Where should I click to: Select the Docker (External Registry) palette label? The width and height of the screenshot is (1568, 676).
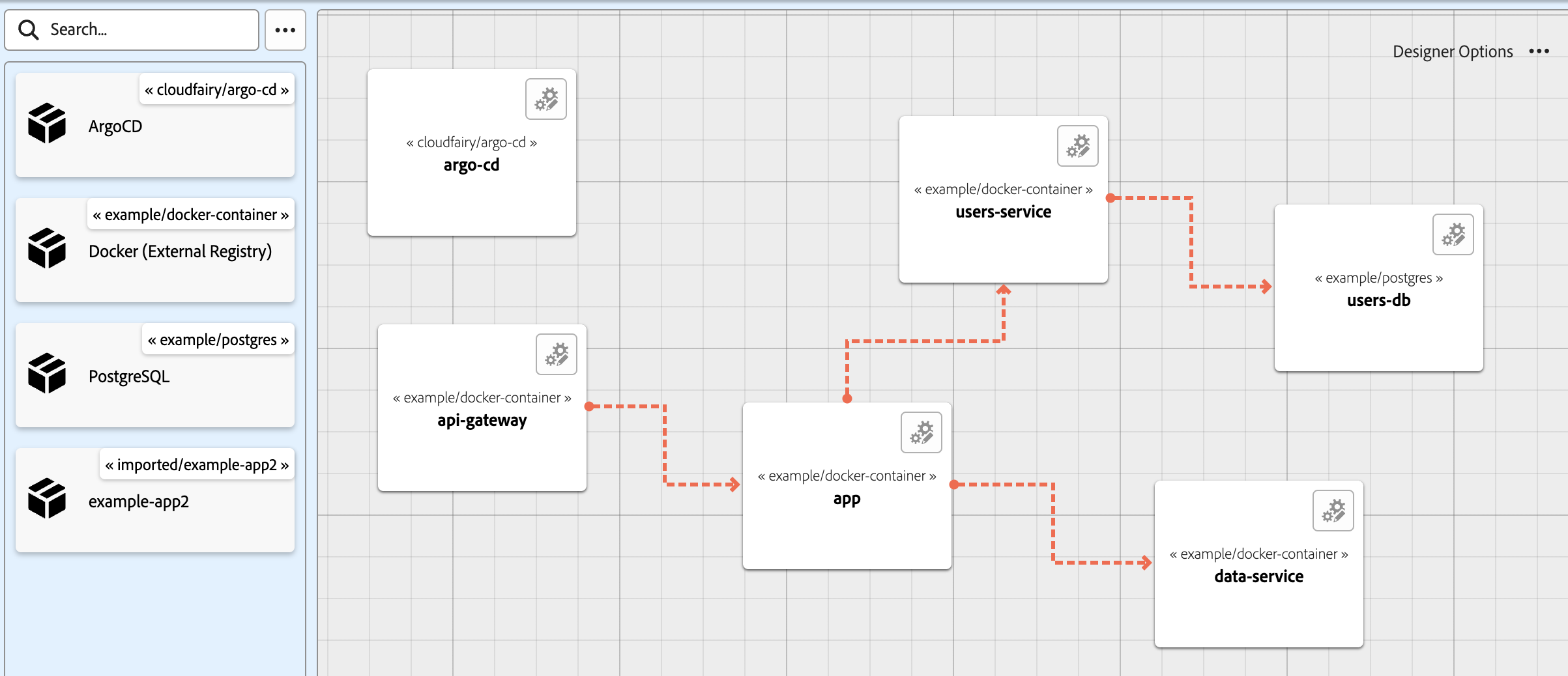tap(180, 251)
